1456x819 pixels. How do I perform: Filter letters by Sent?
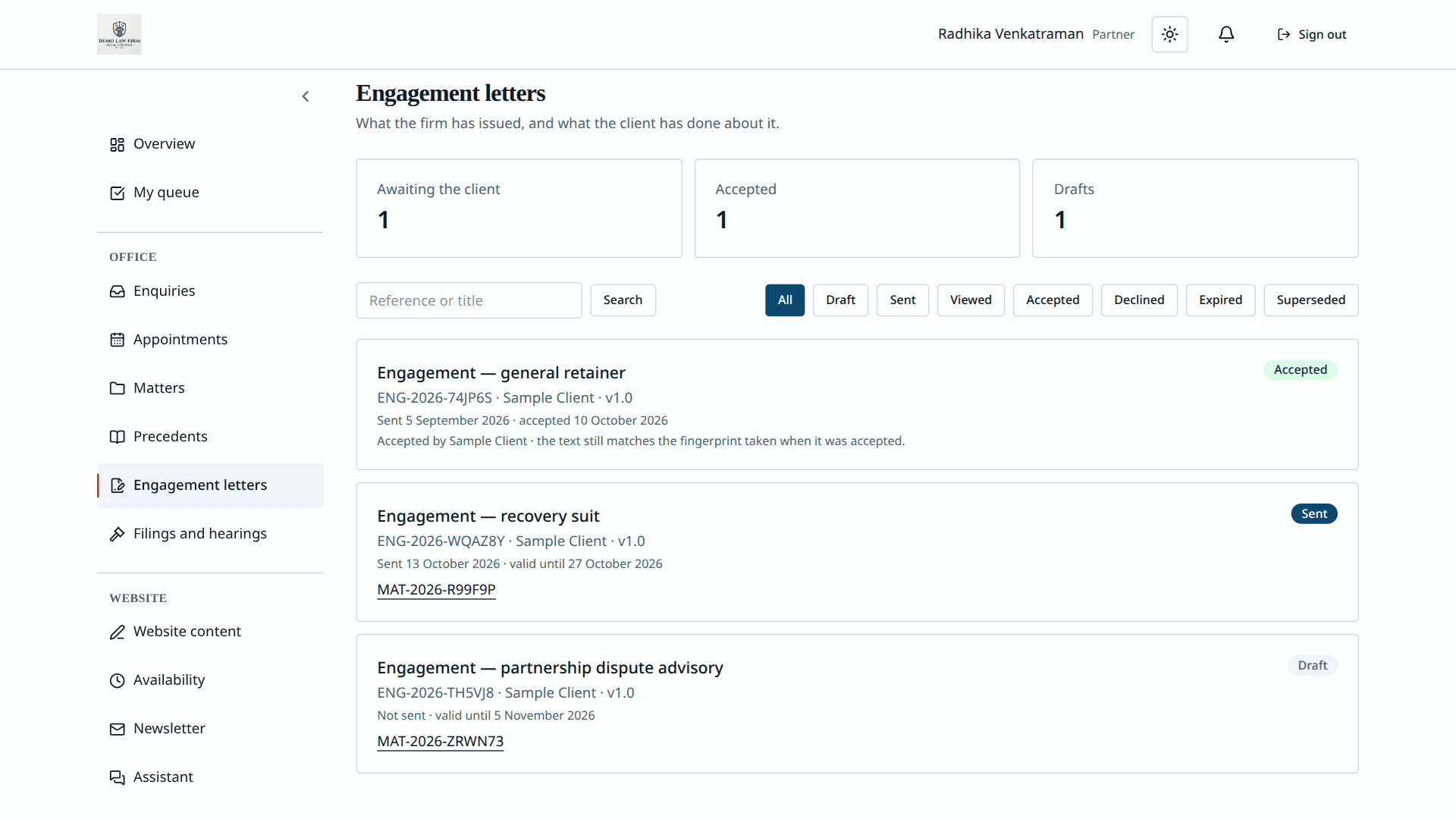tap(902, 300)
